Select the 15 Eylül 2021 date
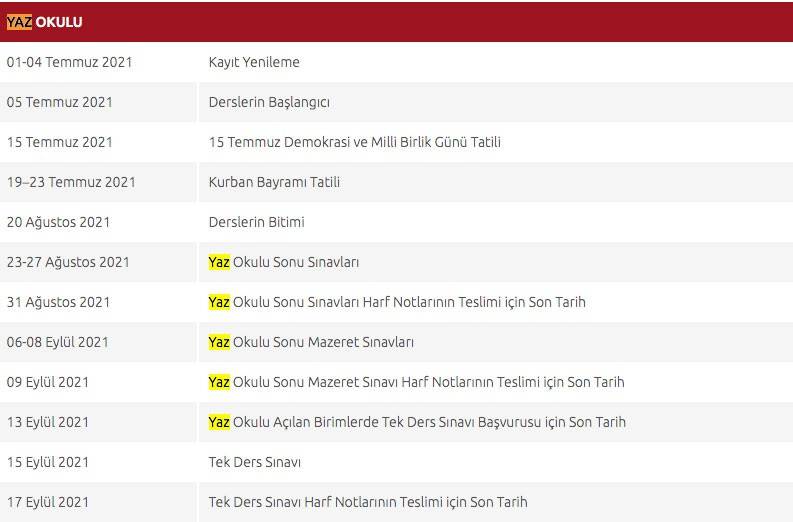Image resolution: width=793 pixels, height=522 pixels. (x=47, y=462)
